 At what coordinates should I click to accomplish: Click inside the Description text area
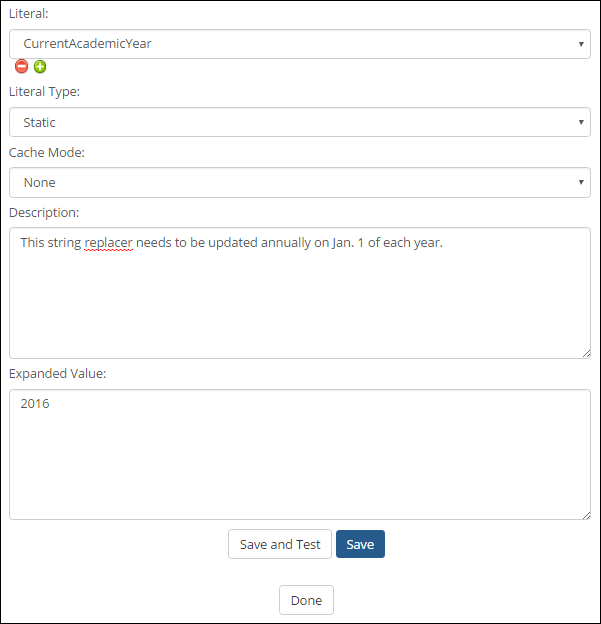pos(300,293)
